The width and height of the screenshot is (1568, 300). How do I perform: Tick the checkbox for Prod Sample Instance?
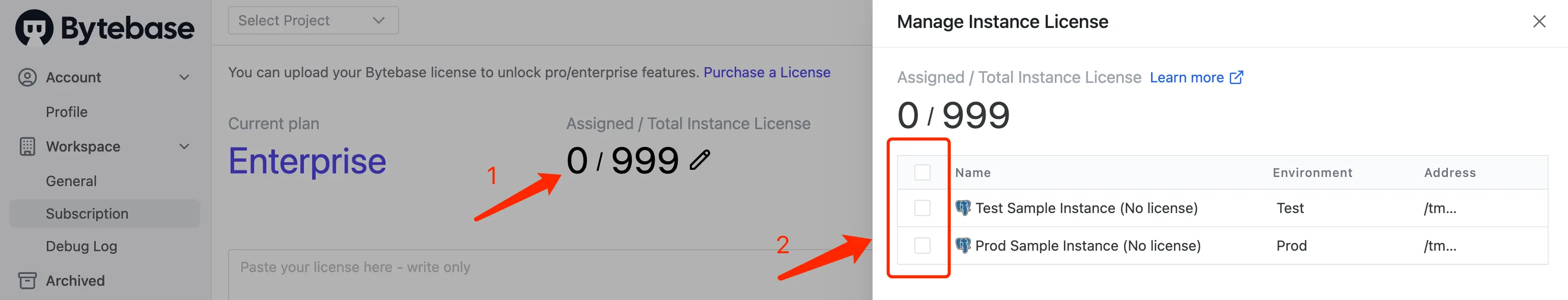(922, 245)
